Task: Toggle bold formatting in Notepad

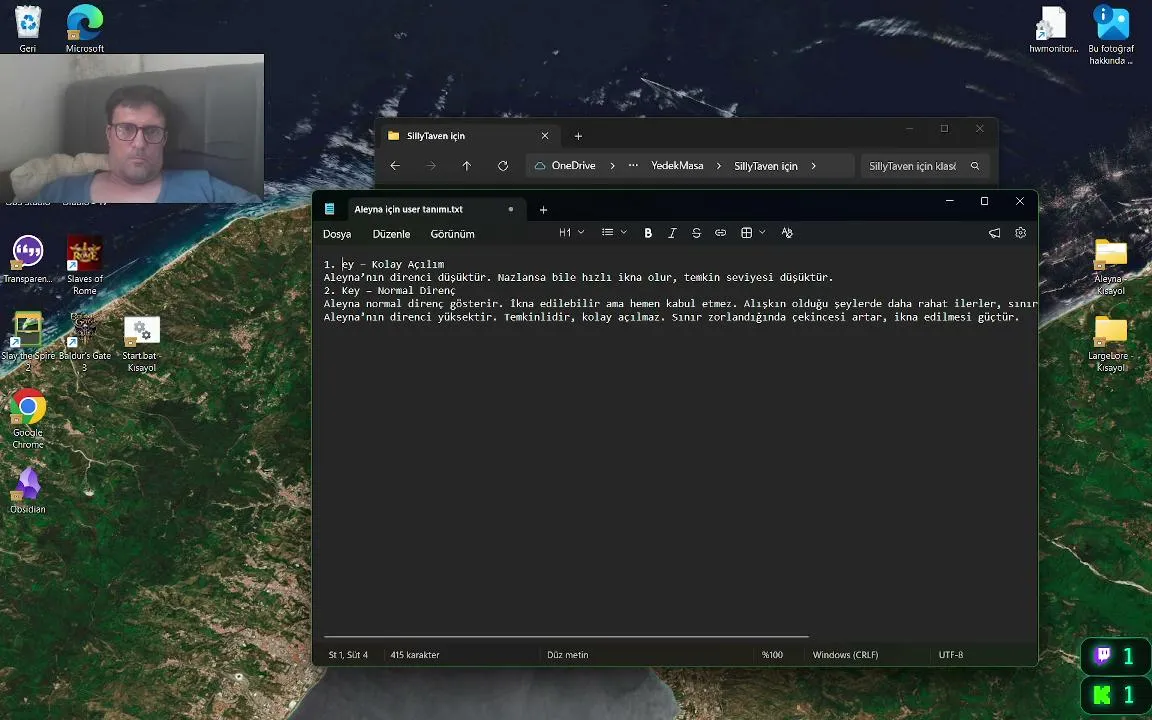Action: 648,233
